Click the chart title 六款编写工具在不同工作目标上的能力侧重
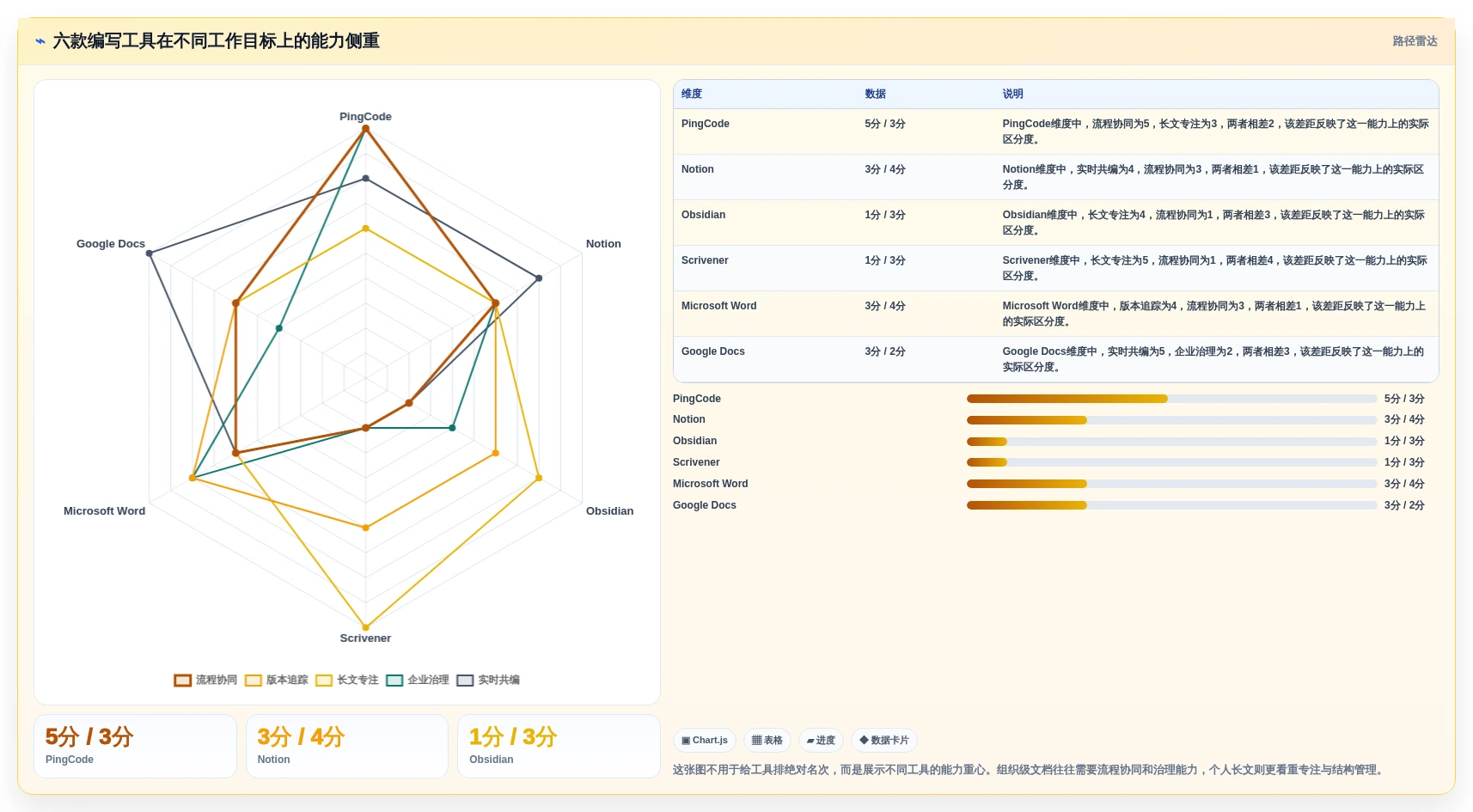This screenshot has width=1473, height=812. tap(217, 41)
